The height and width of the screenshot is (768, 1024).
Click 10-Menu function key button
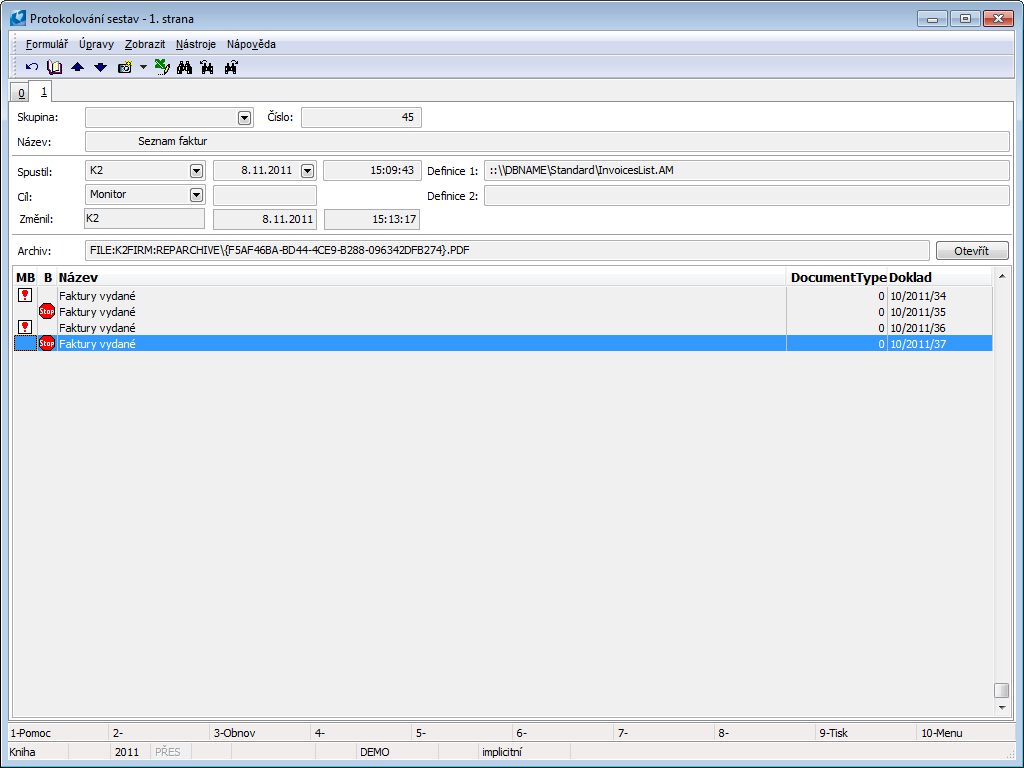click(967, 733)
